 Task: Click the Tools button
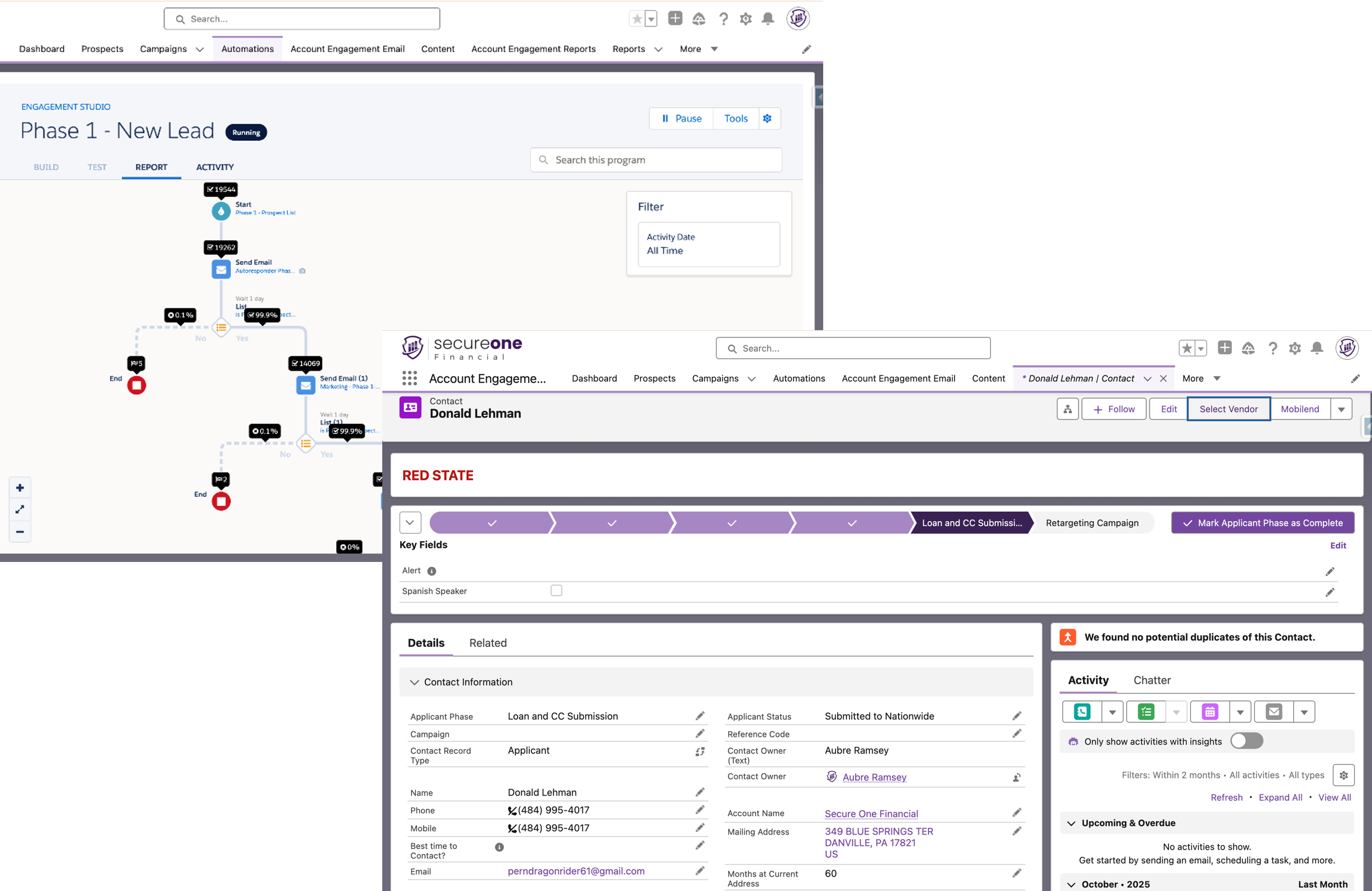[x=735, y=118]
